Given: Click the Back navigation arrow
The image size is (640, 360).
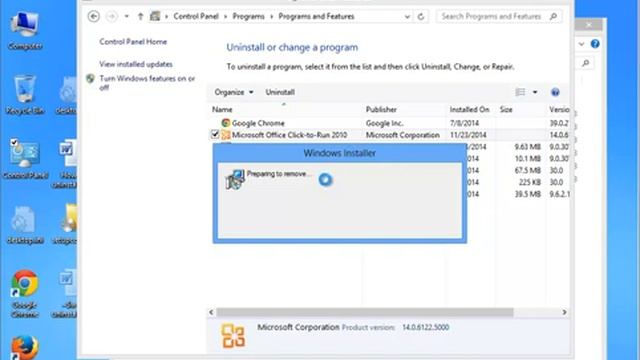Looking at the screenshot, I should click(93, 16).
